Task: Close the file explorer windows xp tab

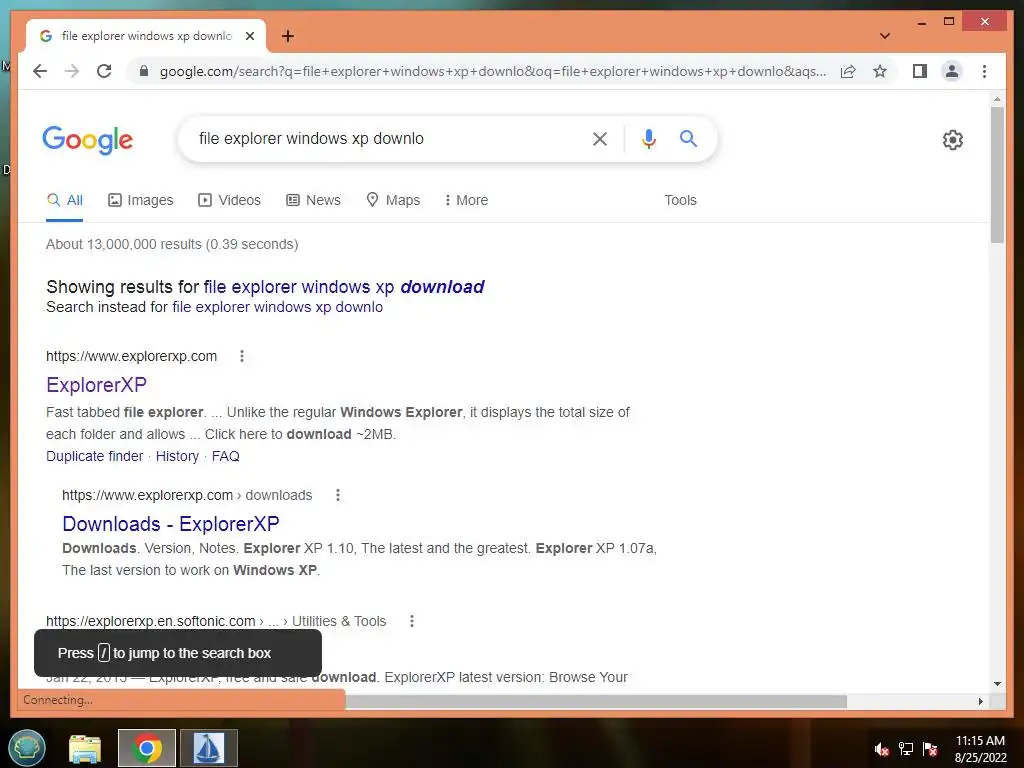Action: tap(249, 36)
